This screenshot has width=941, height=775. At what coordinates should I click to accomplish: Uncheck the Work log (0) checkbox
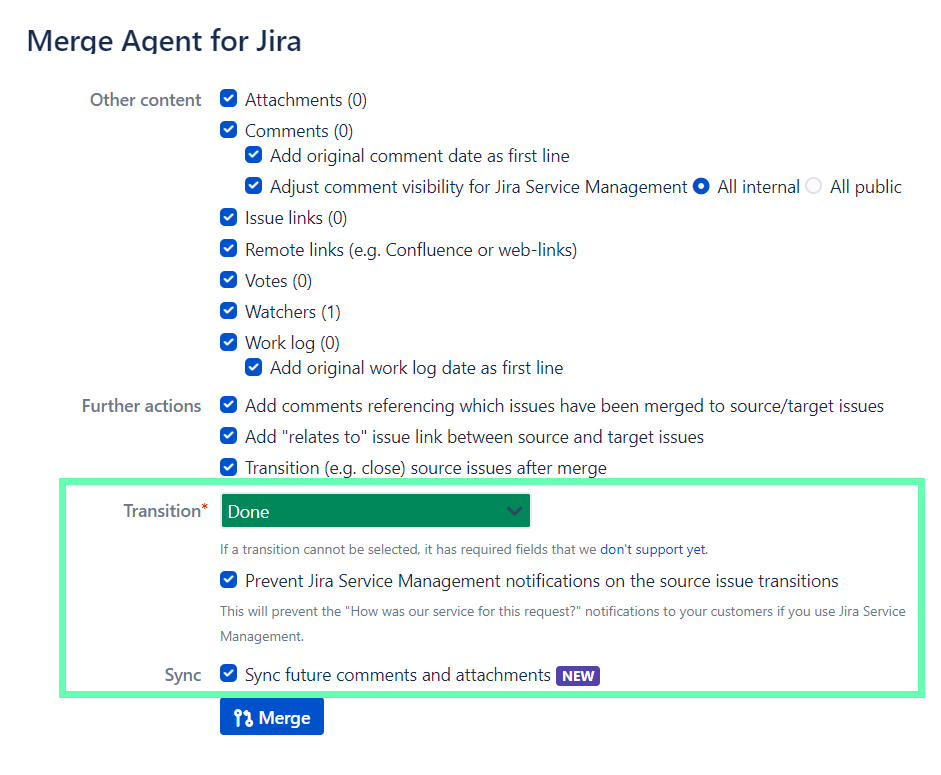click(228, 342)
